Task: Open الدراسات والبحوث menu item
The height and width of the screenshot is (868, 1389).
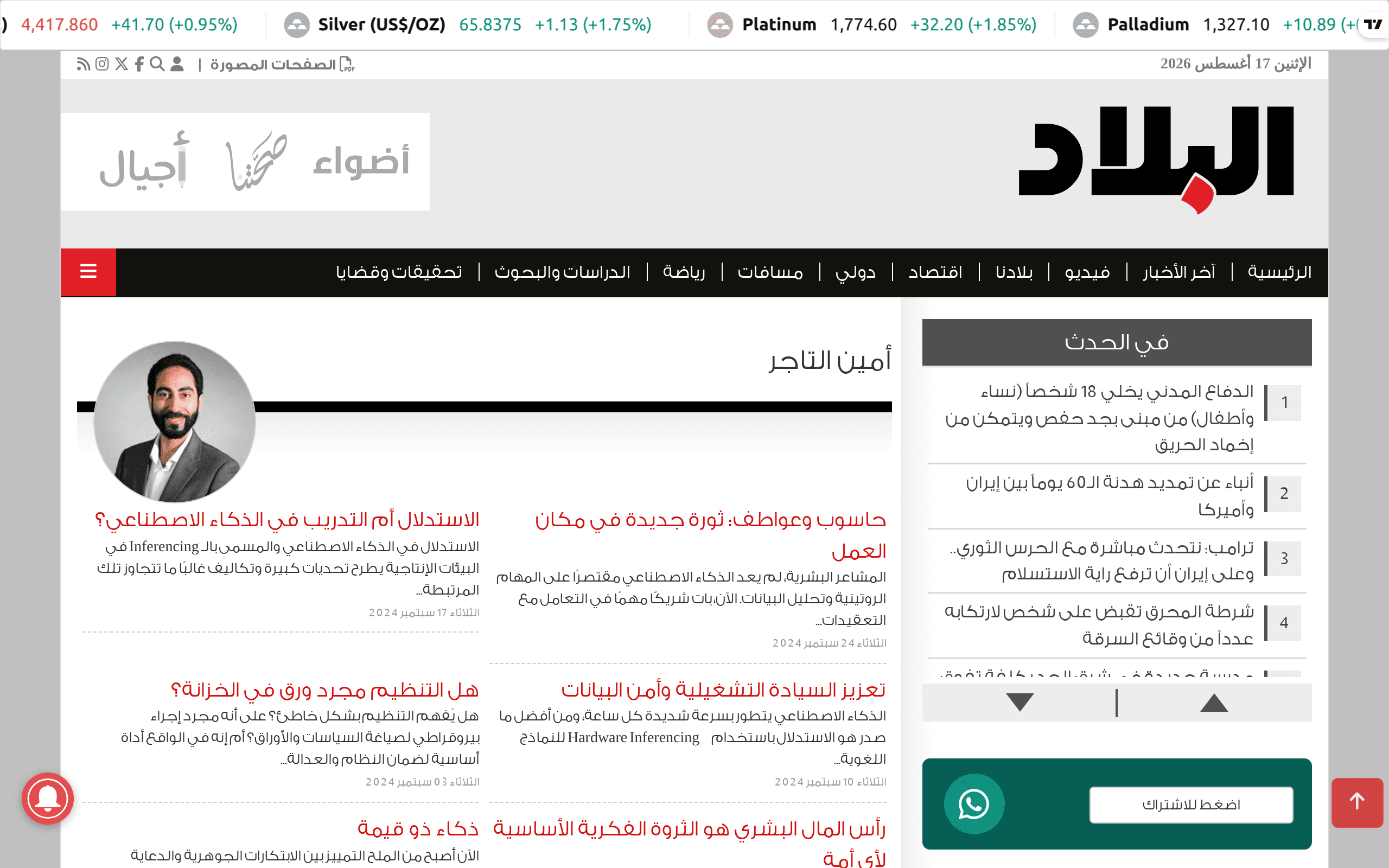Action: (563, 272)
